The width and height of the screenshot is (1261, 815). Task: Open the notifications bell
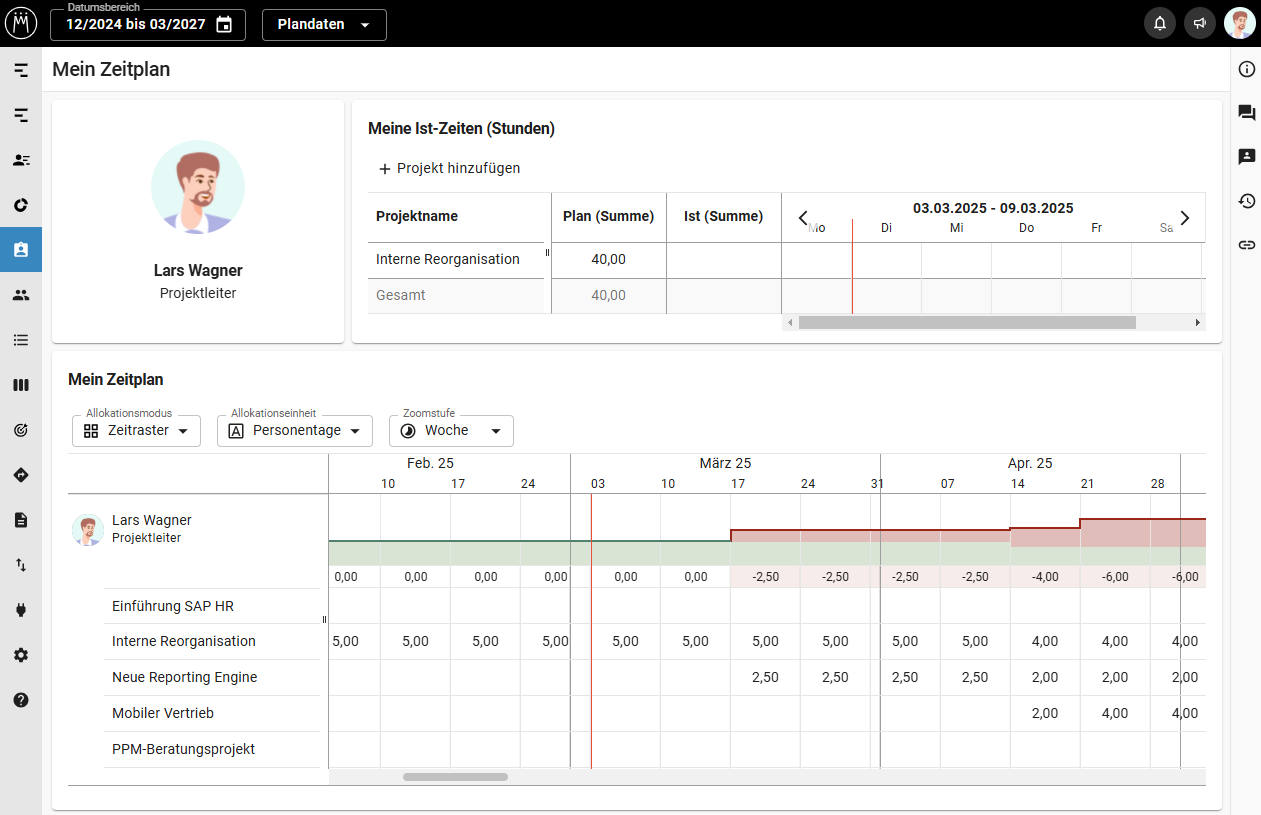coord(1160,24)
